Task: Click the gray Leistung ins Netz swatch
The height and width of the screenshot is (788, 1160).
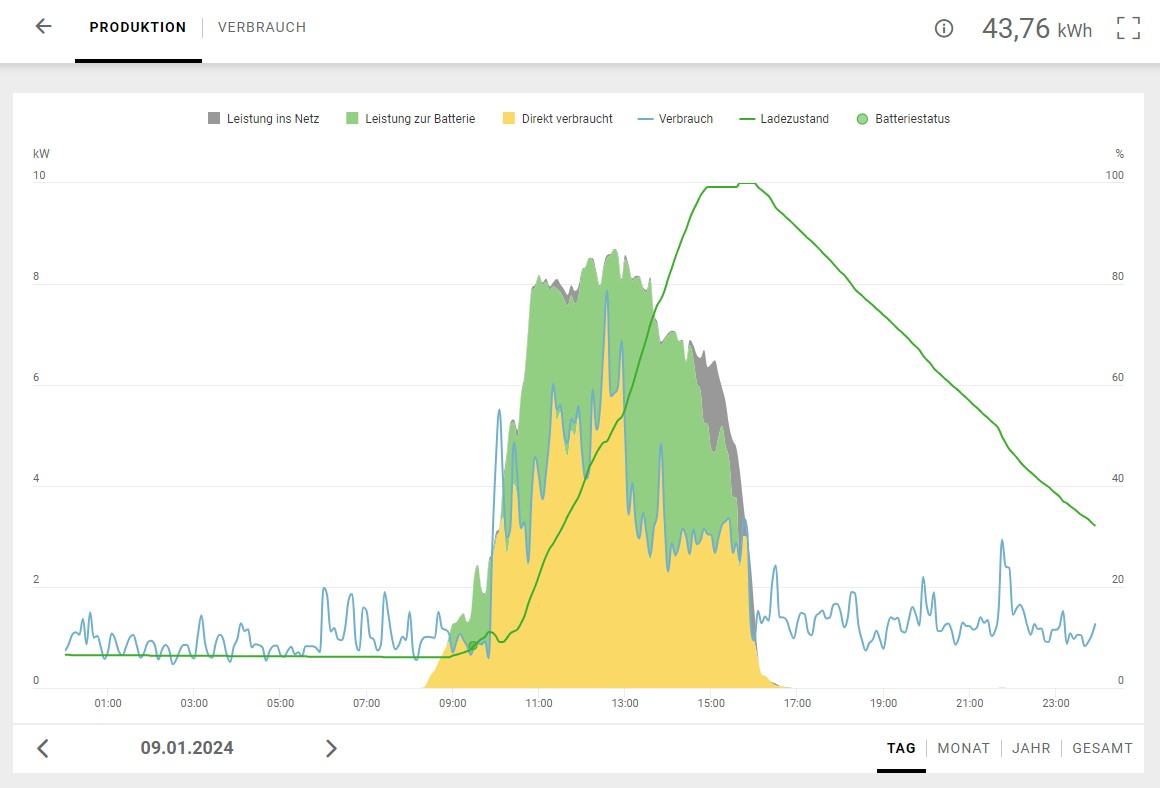Action: click(214, 118)
